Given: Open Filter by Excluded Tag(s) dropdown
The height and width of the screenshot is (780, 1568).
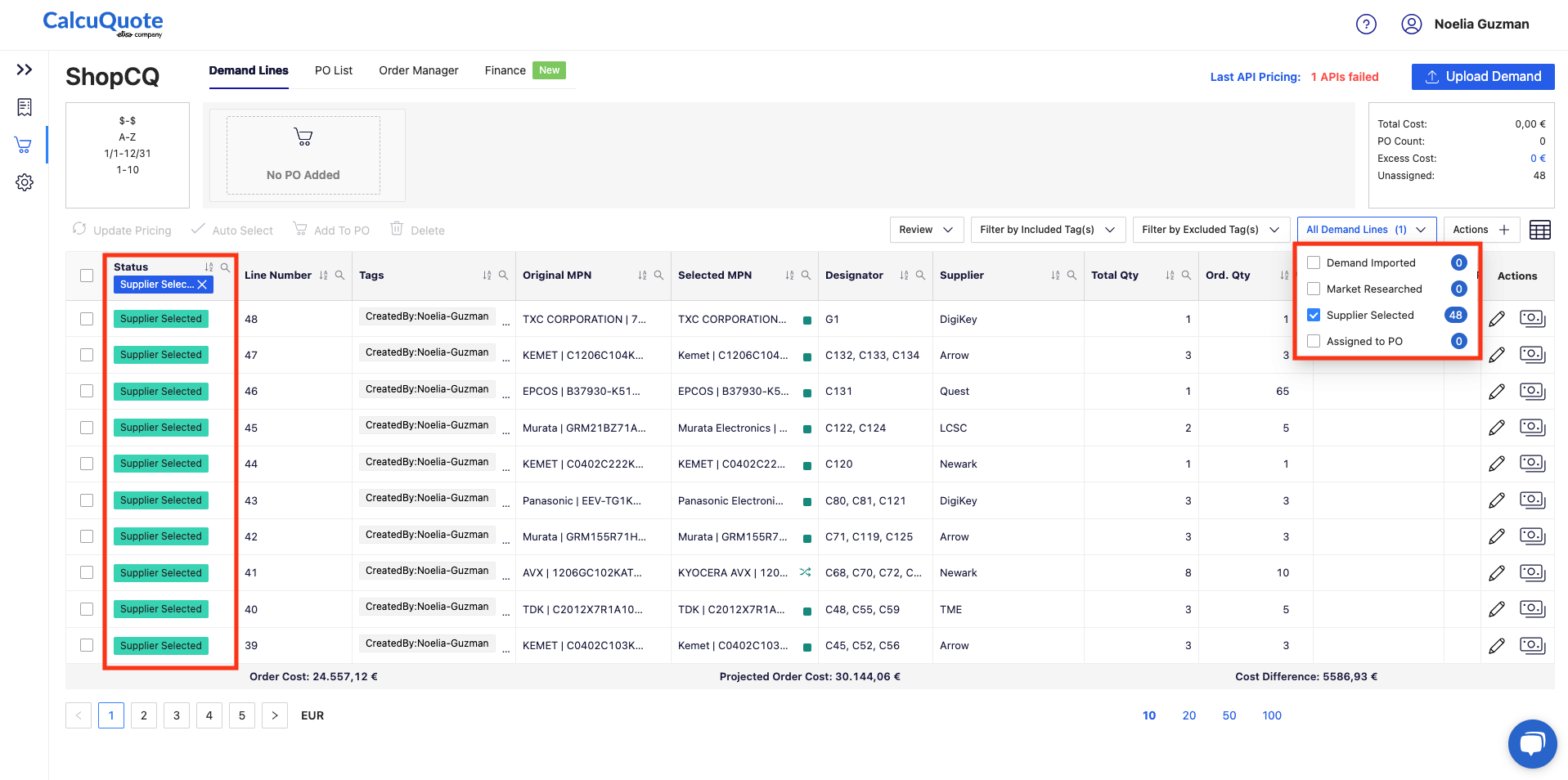Looking at the screenshot, I should click(1211, 230).
